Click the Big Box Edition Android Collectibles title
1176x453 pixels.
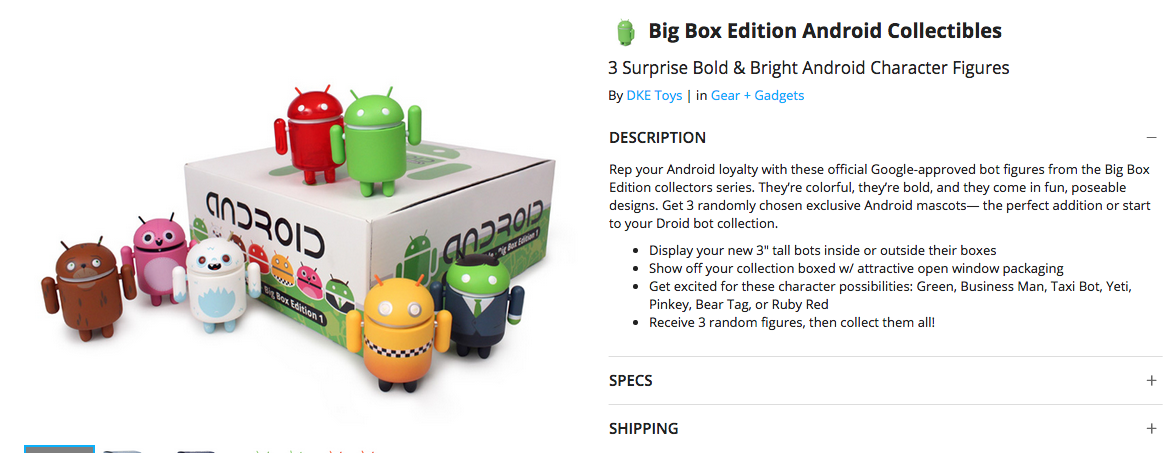(x=825, y=31)
